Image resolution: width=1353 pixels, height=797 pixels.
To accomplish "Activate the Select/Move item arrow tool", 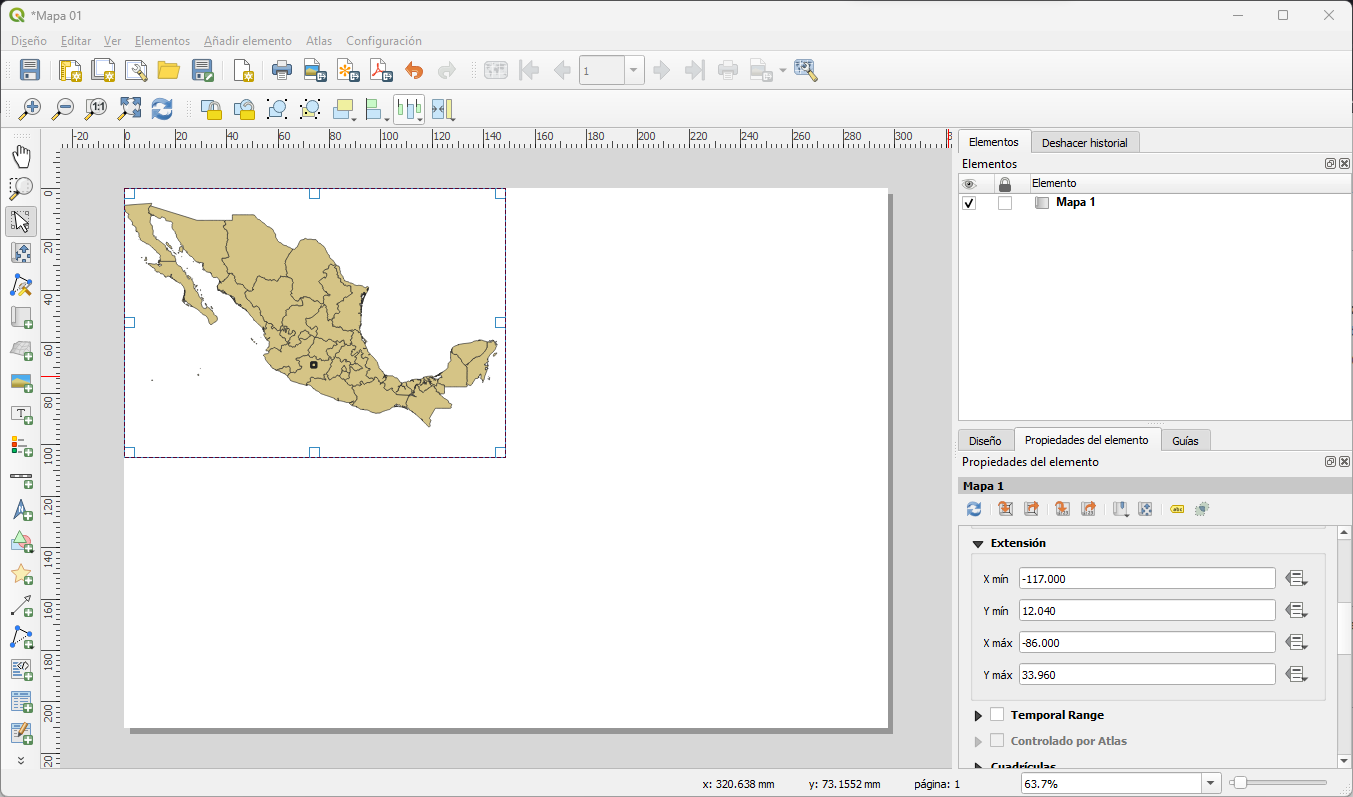I will click(x=21, y=221).
